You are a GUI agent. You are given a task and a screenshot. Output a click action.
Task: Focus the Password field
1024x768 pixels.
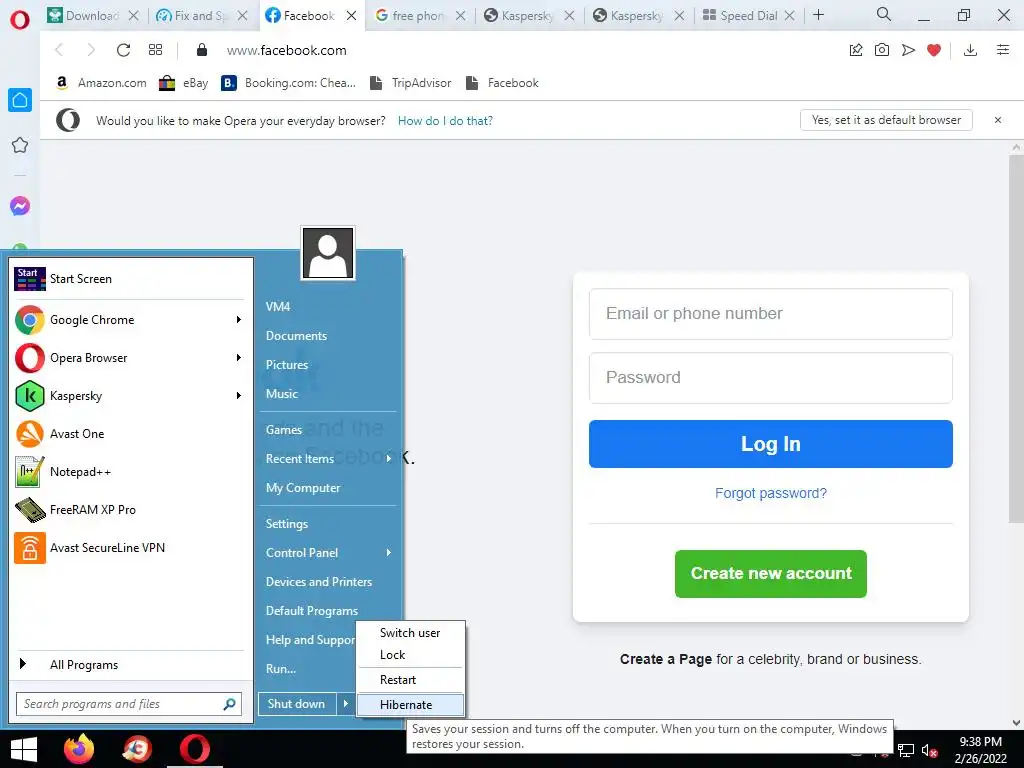tap(771, 378)
